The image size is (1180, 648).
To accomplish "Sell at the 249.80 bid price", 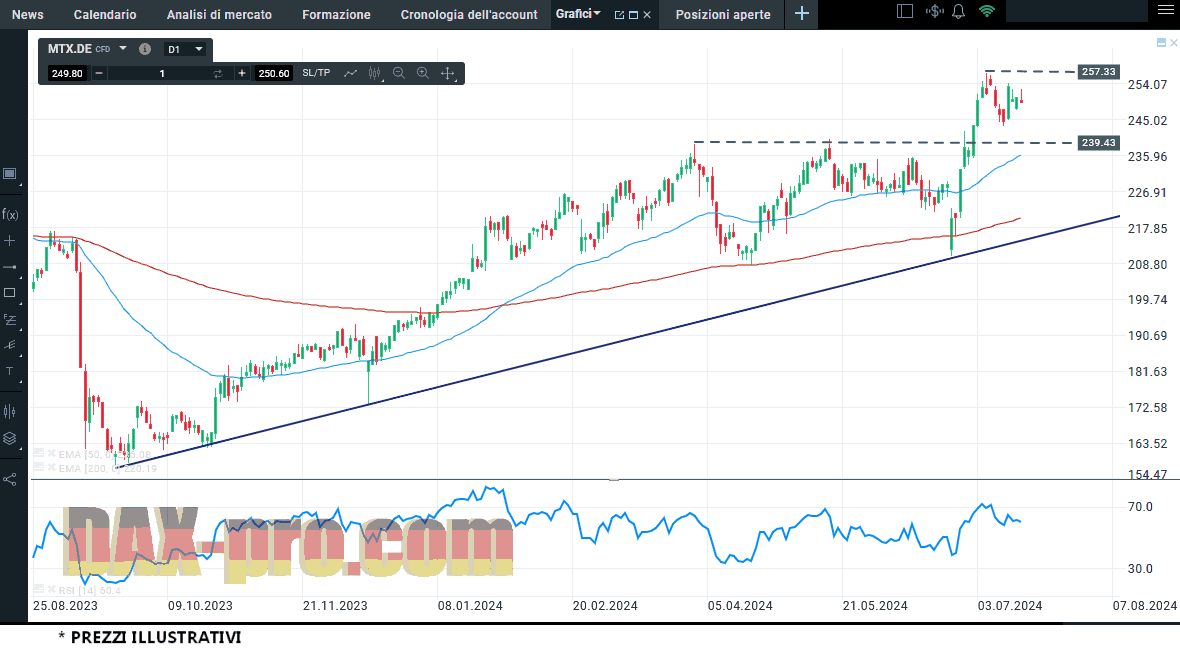I will [67, 73].
